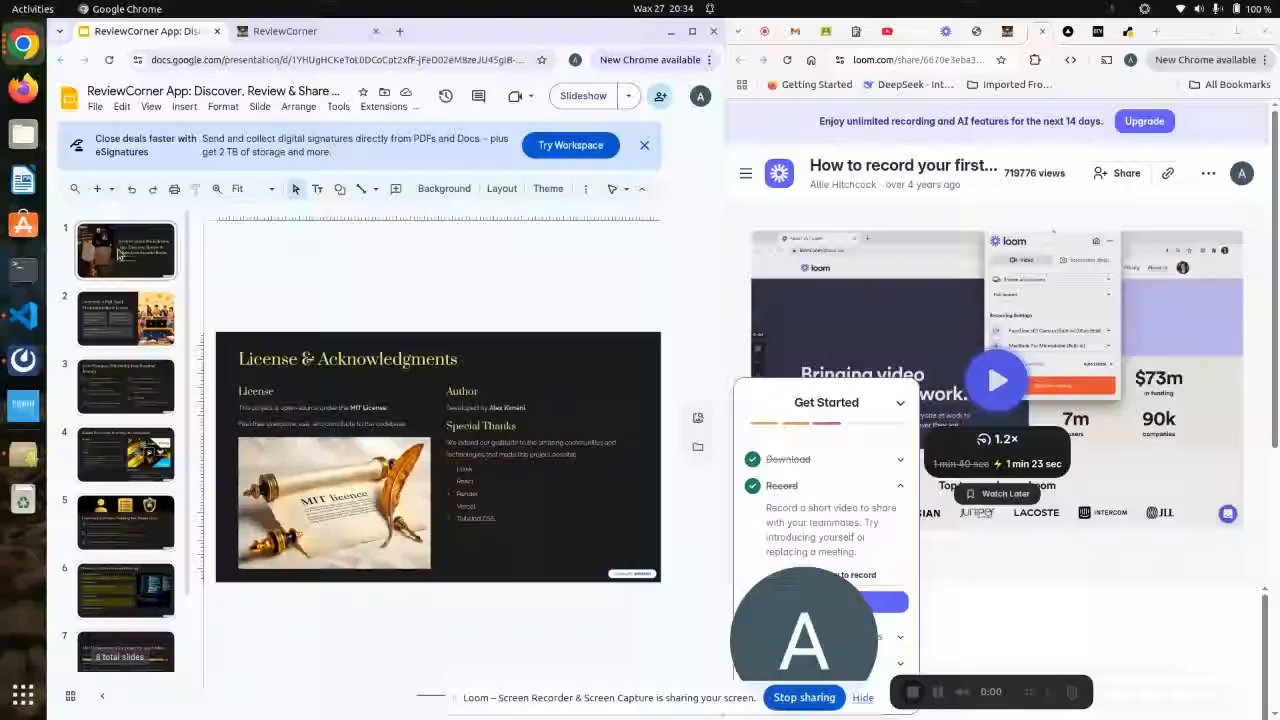Collapse the Record step chevron
This screenshot has height=720, width=1280.
tap(900, 486)
